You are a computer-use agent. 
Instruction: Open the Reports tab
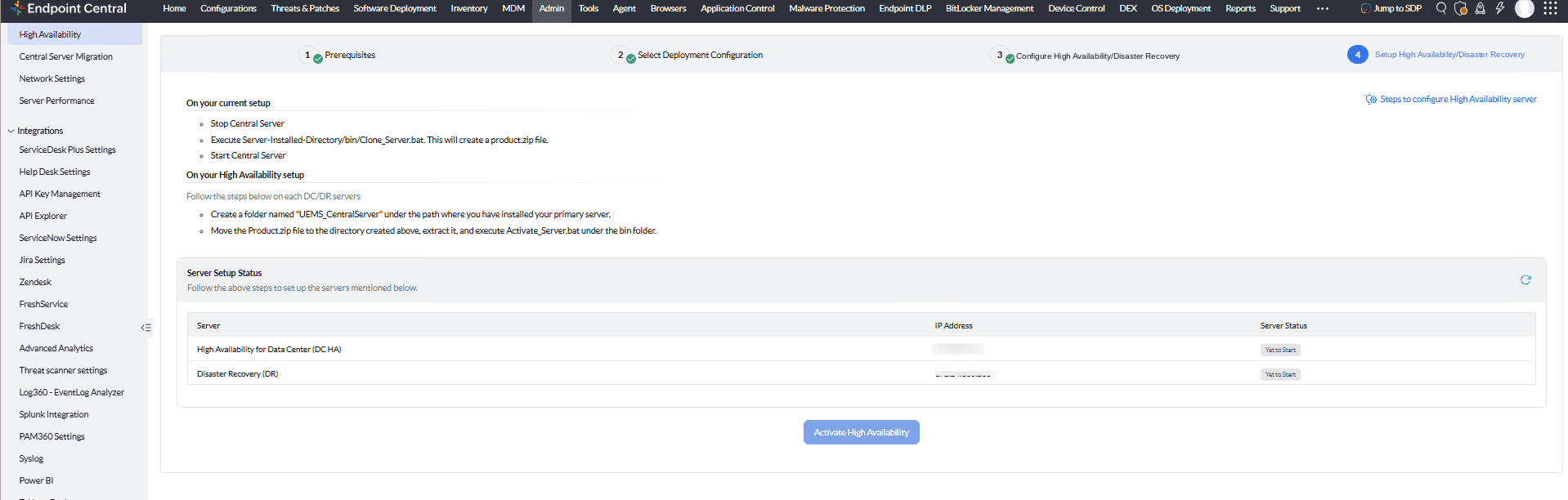[x=1240, y=8]
